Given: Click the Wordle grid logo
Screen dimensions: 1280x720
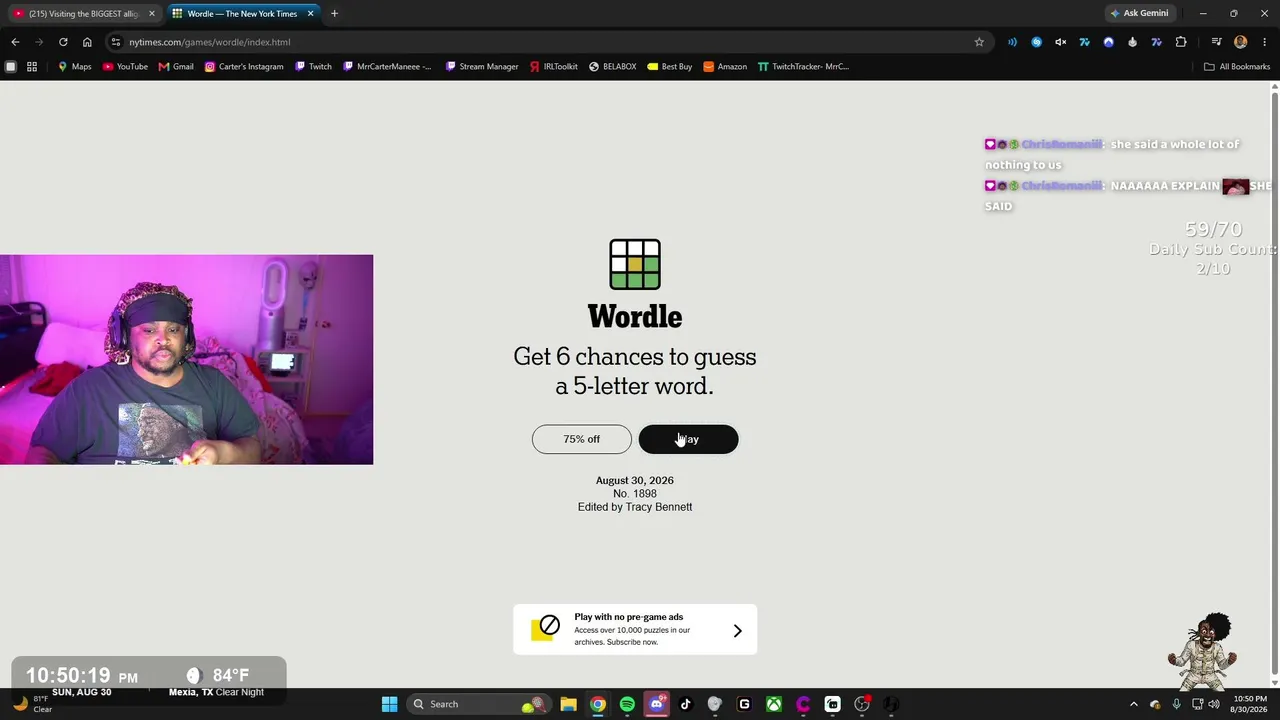Looking at the screenshot, I should click(635, 264).
